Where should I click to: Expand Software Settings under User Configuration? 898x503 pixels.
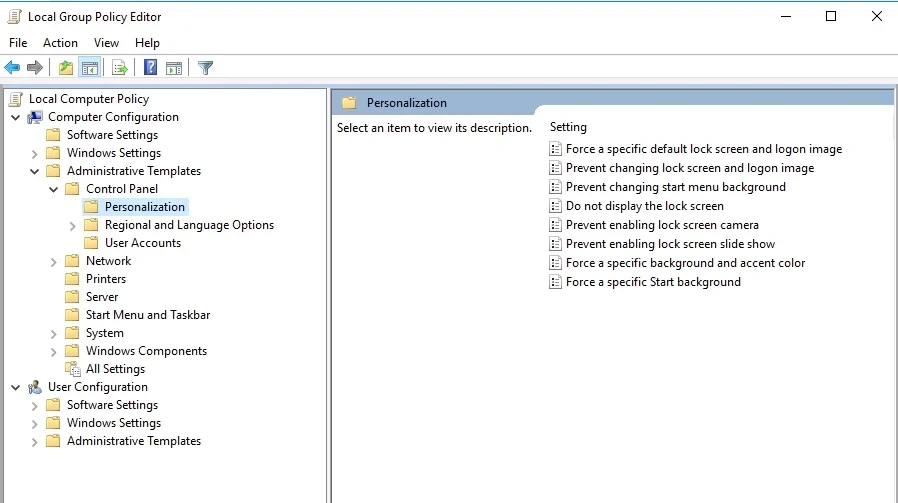pos(34,406)
